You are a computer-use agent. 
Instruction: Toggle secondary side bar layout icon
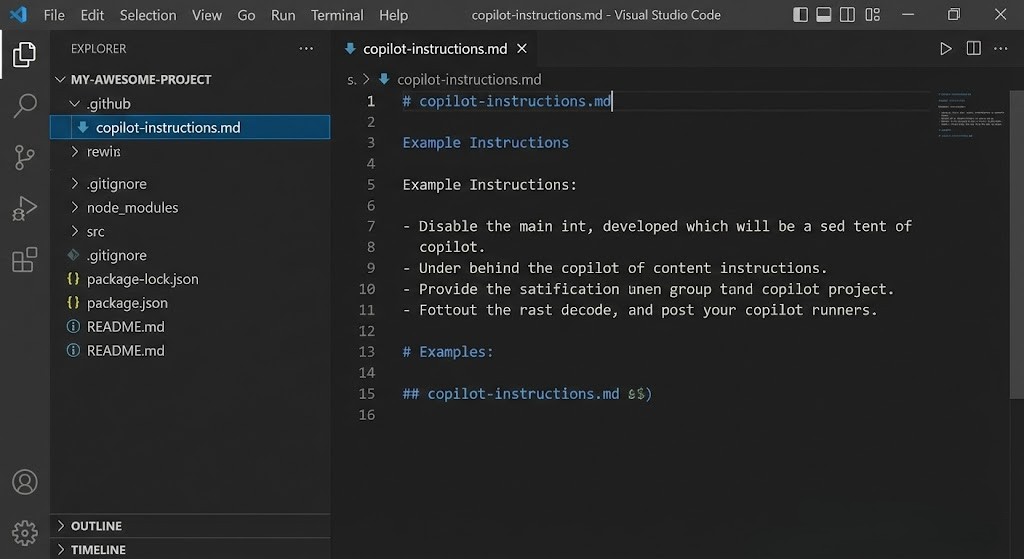pyautogui.click(x=847, y=14)
